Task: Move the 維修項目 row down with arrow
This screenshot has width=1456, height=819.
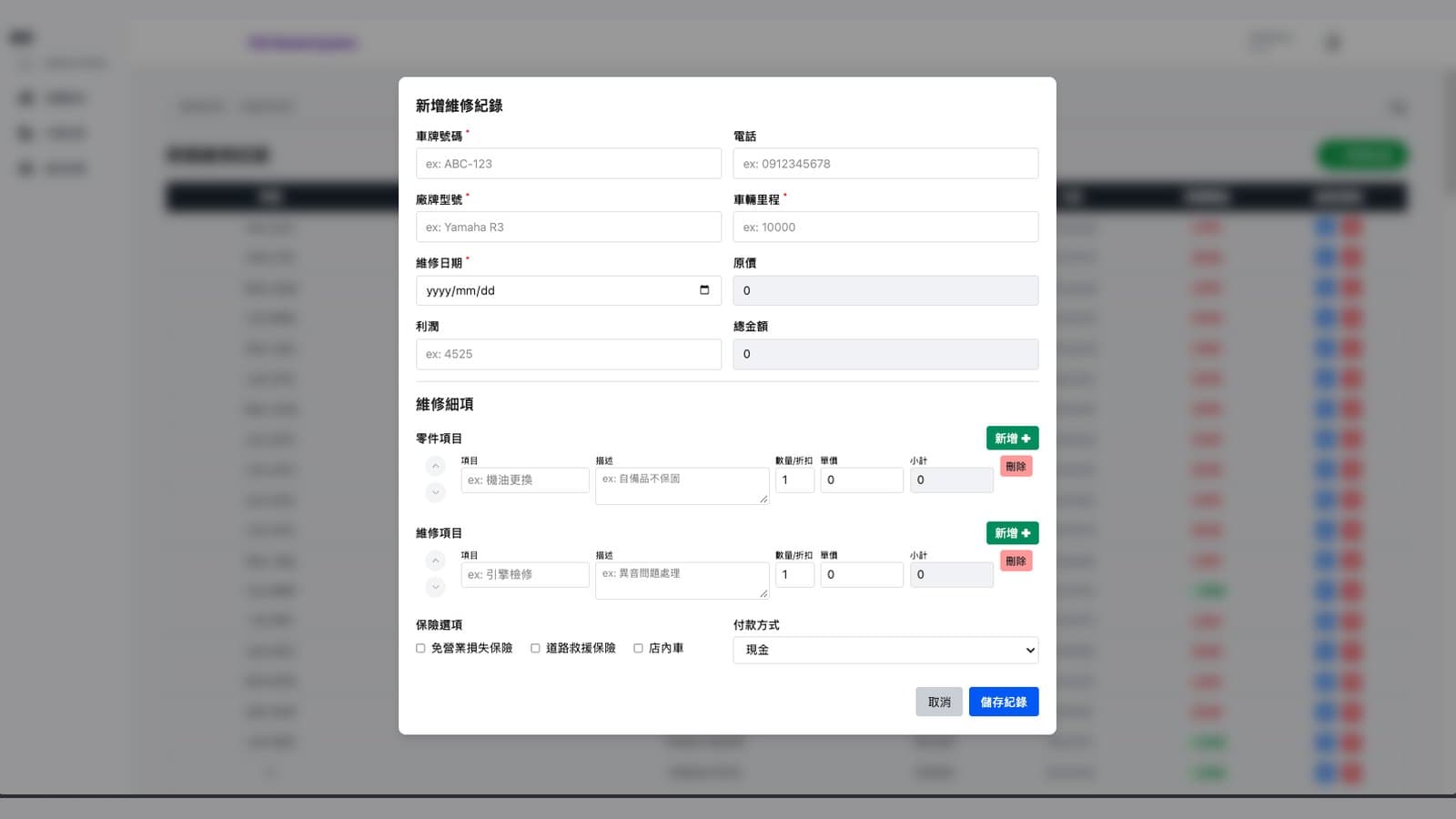Action: tap(436, 587)
